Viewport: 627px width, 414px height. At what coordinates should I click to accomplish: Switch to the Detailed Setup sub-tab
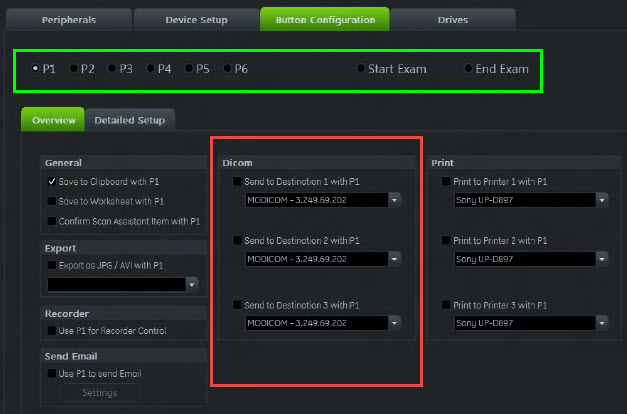click(130, 120)
